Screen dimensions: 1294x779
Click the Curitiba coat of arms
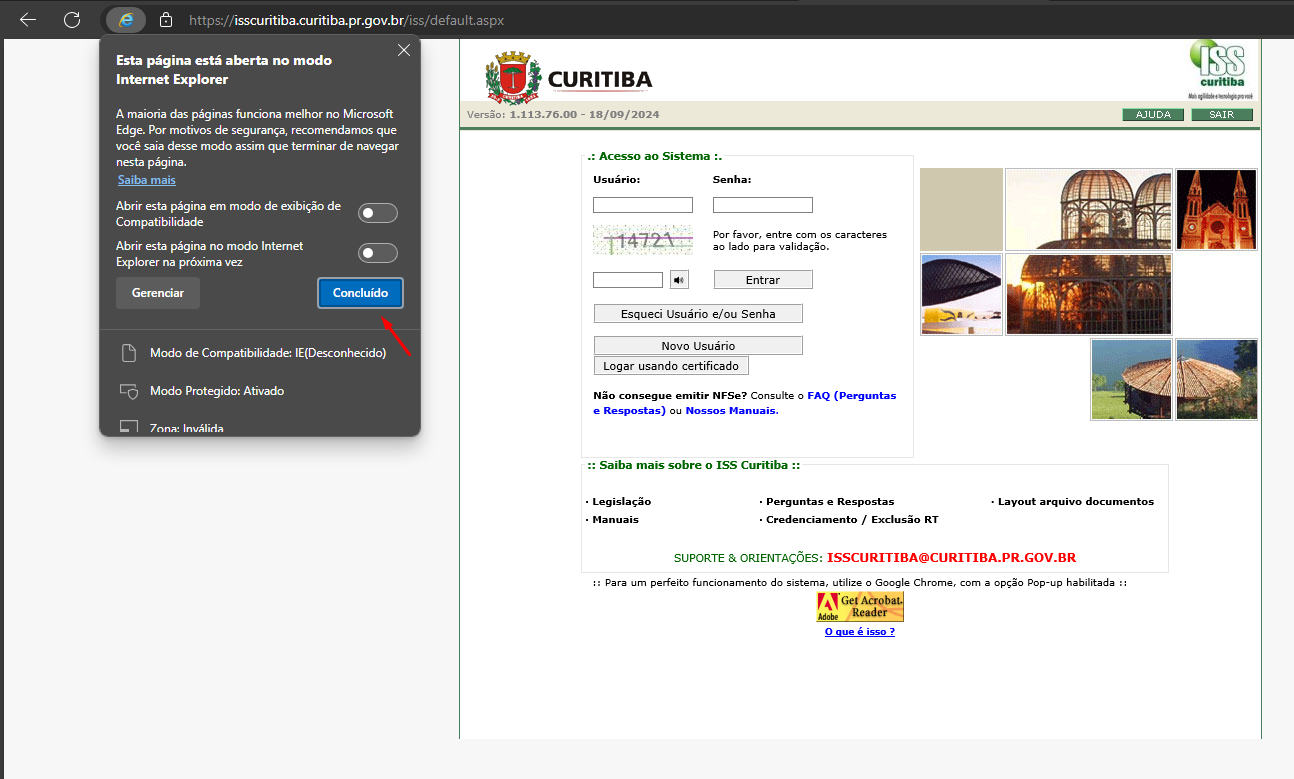pyautogui.click(x=513, y=79)
